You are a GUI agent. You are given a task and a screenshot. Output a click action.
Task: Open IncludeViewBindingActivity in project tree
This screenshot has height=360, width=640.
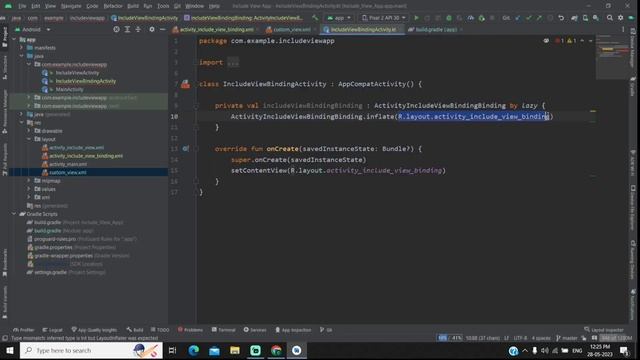[x=86, y=81]
